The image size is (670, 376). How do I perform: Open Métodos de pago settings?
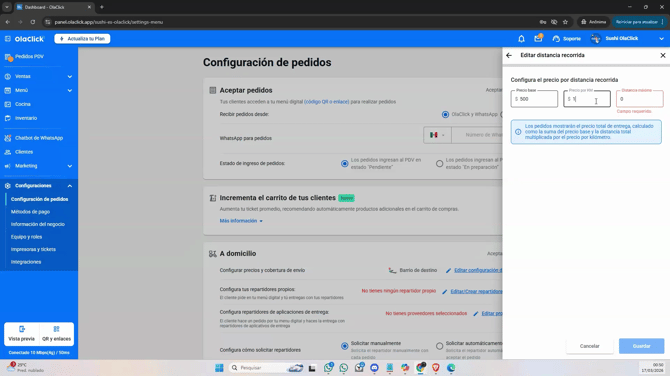coord(30,212)
